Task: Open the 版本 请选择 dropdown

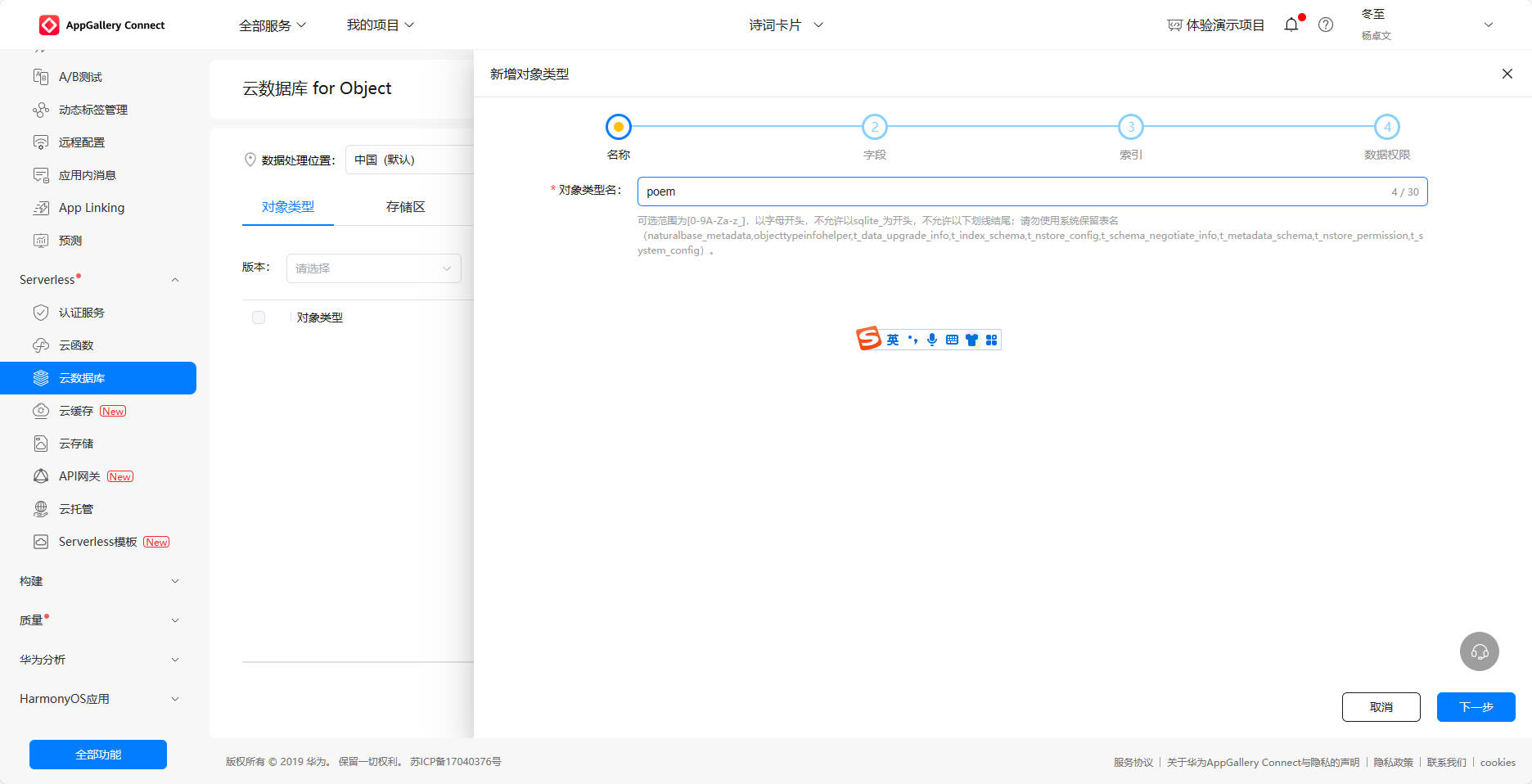Action: [374, 268]
